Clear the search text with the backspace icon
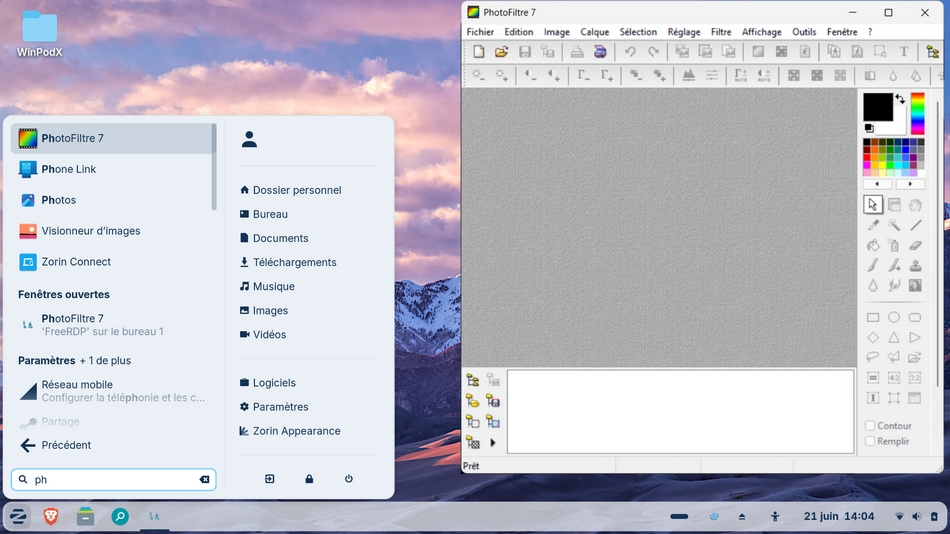 (x=205, y=479)
